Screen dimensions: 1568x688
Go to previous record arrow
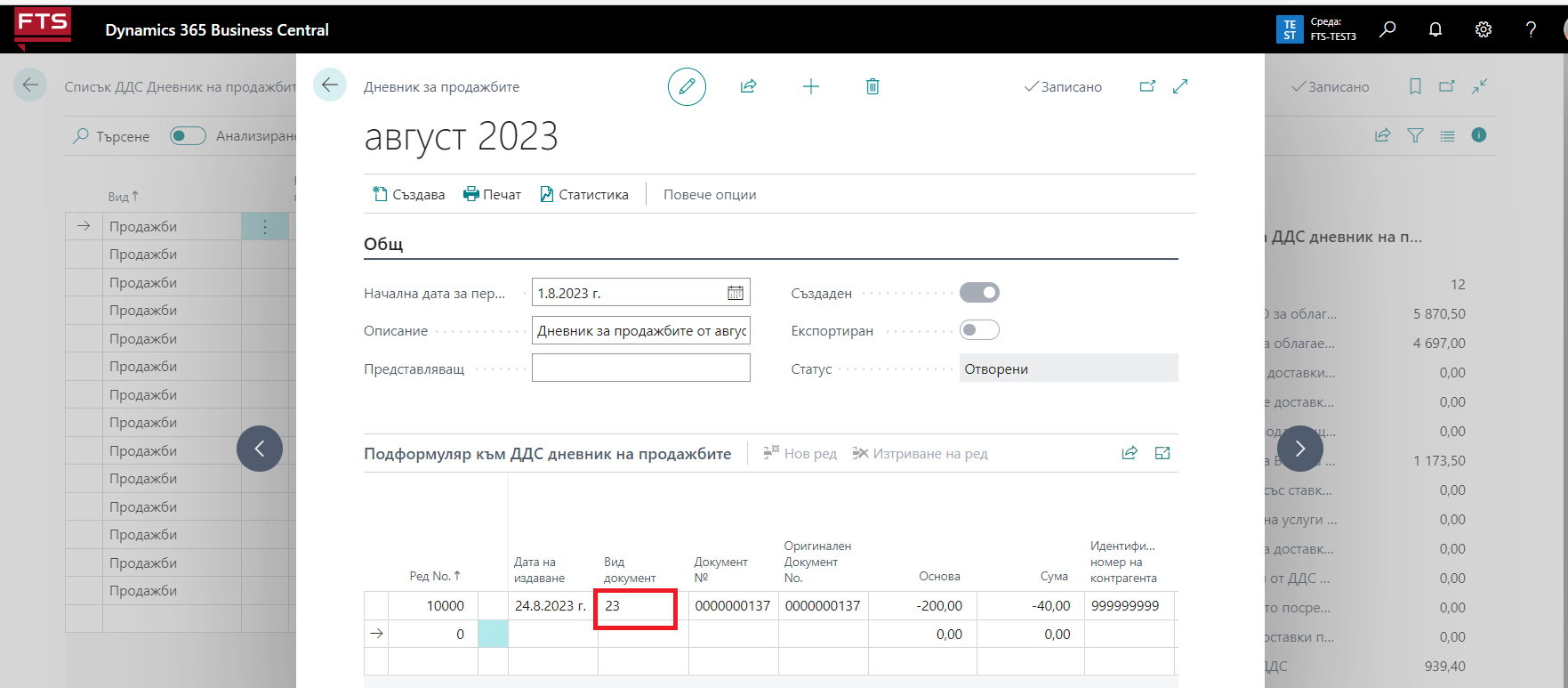tap(260, 449)
